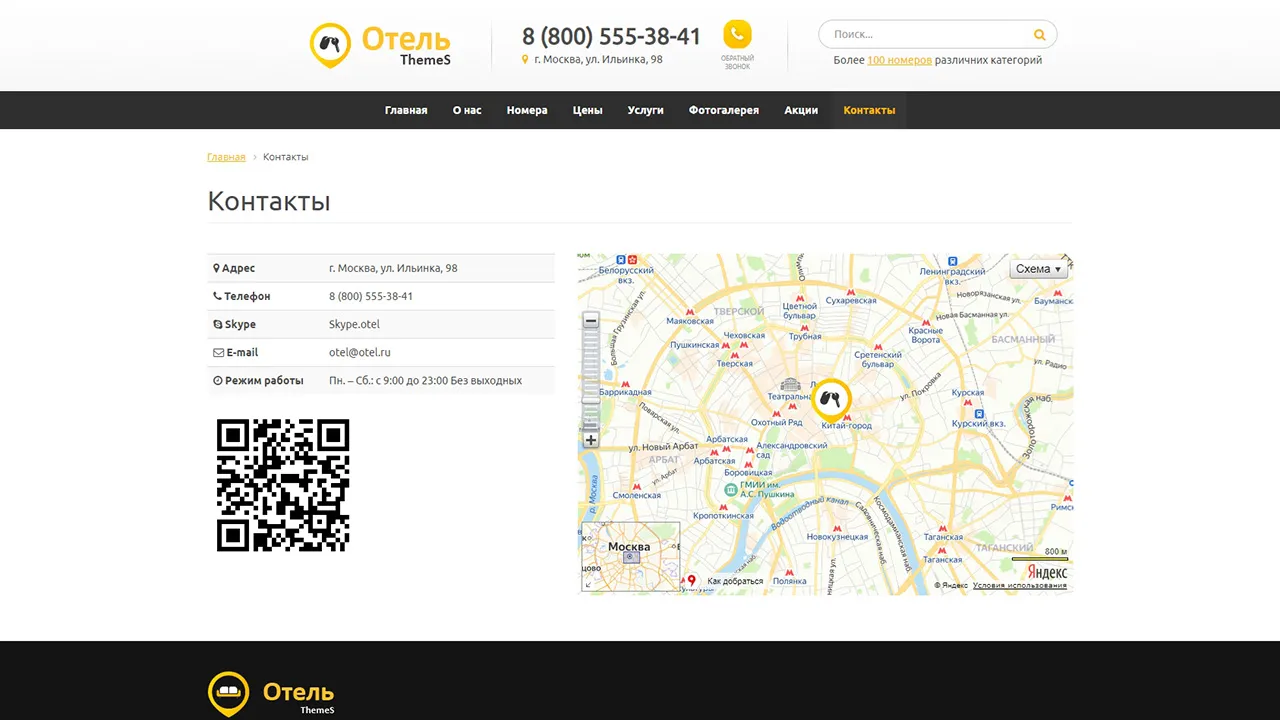The image size is (1280, 720).
Task: Click the Главная breadcrumb link
Action: pyautogui.click(x=226, y=157)
